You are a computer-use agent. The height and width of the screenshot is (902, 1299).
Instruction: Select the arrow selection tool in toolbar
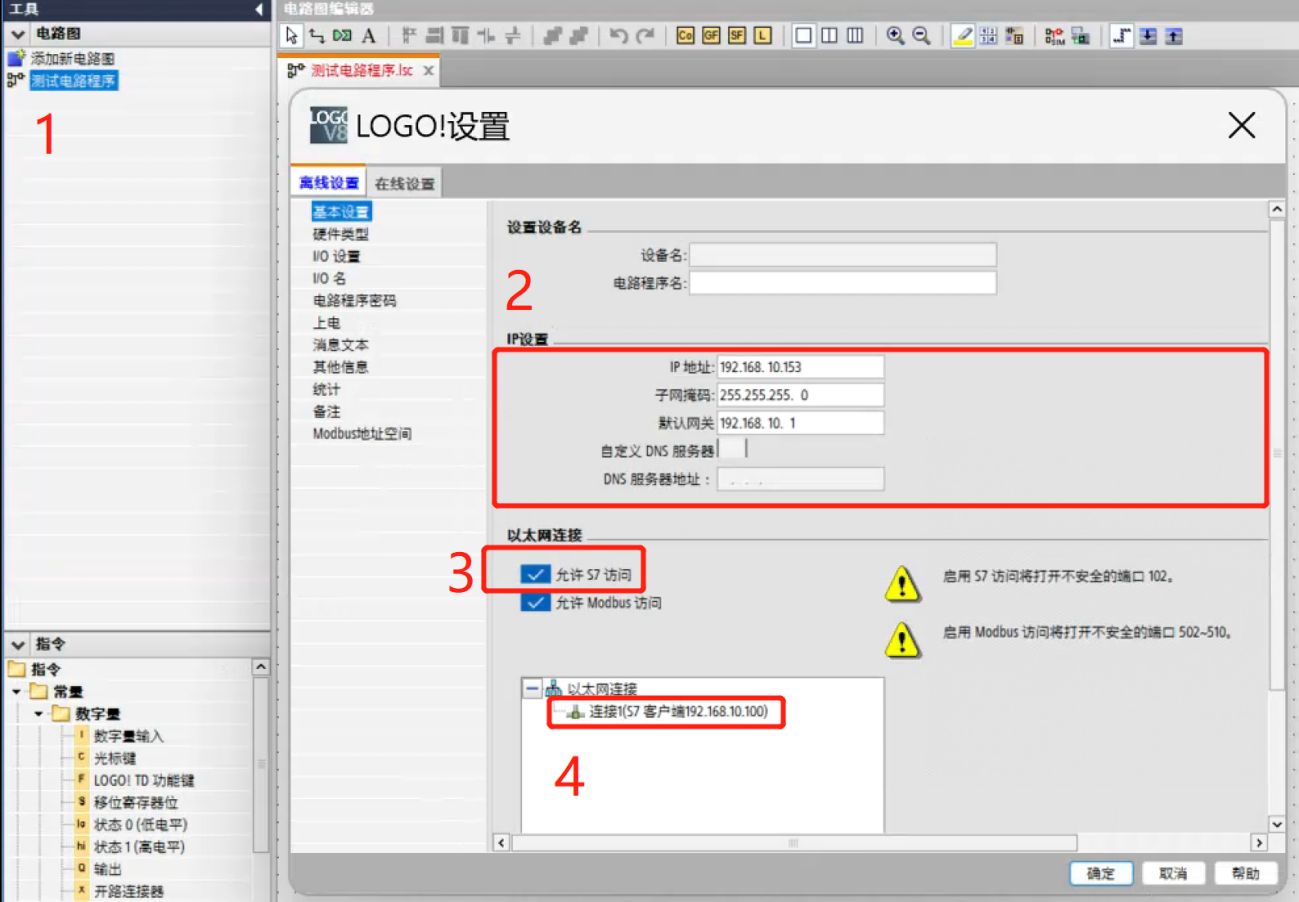(x=291, y=36)
